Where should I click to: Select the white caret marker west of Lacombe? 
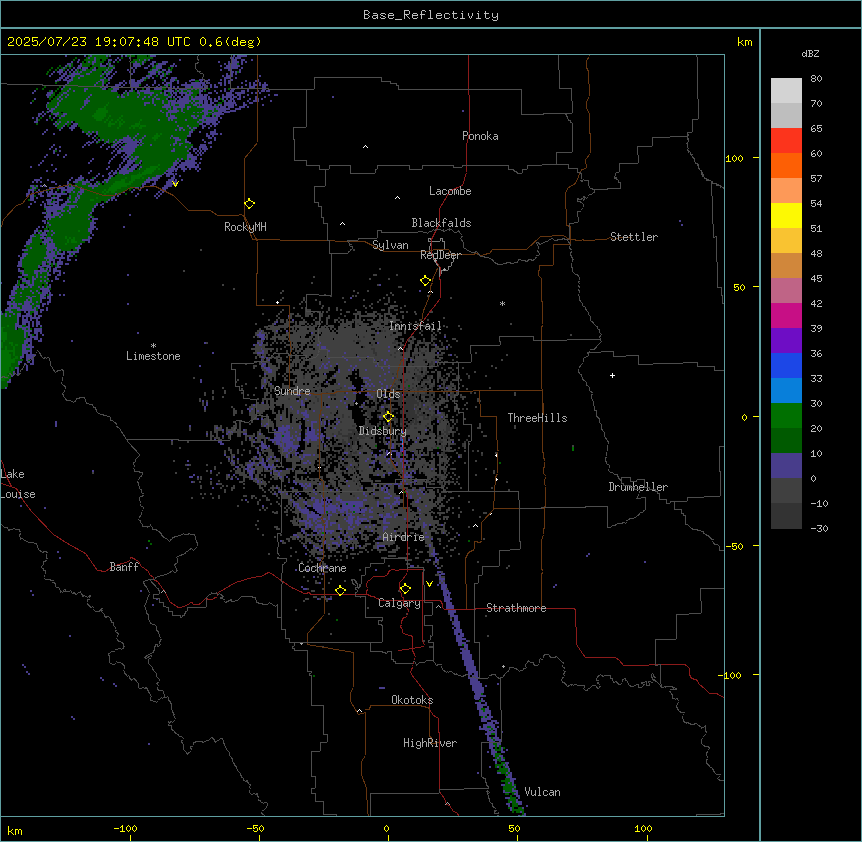coord(397,198)
